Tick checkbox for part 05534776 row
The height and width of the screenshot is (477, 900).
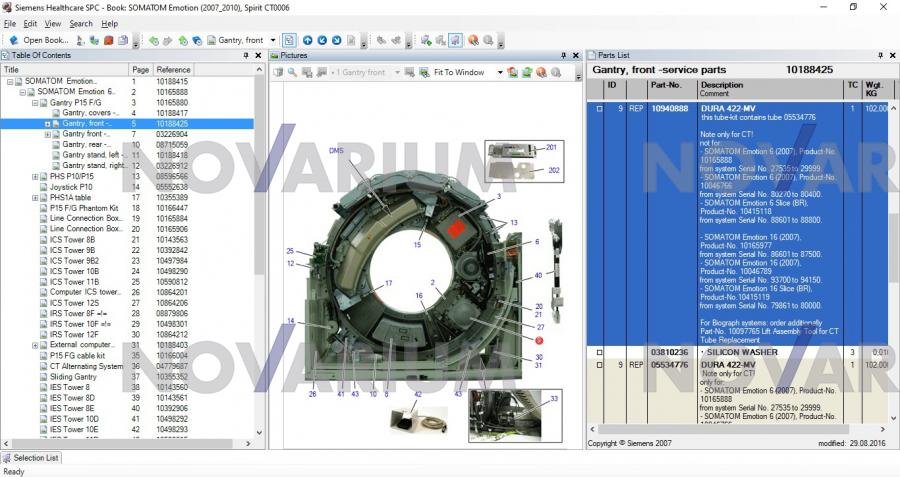[599, 365]
